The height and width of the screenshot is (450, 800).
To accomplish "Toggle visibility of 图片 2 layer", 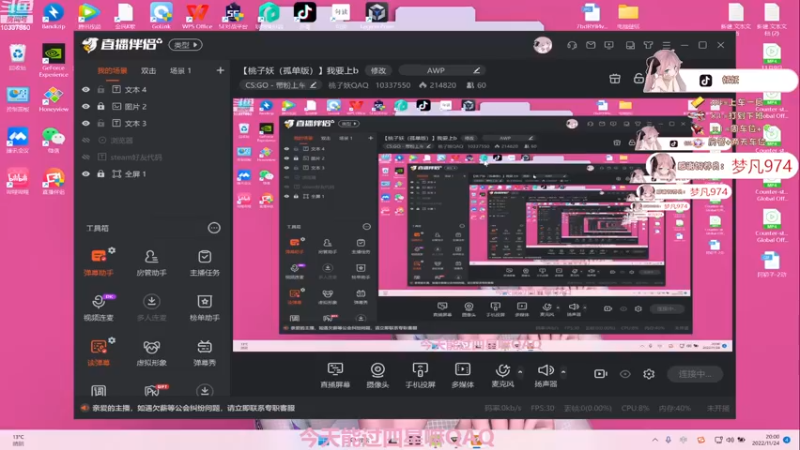I will point(86,106).
